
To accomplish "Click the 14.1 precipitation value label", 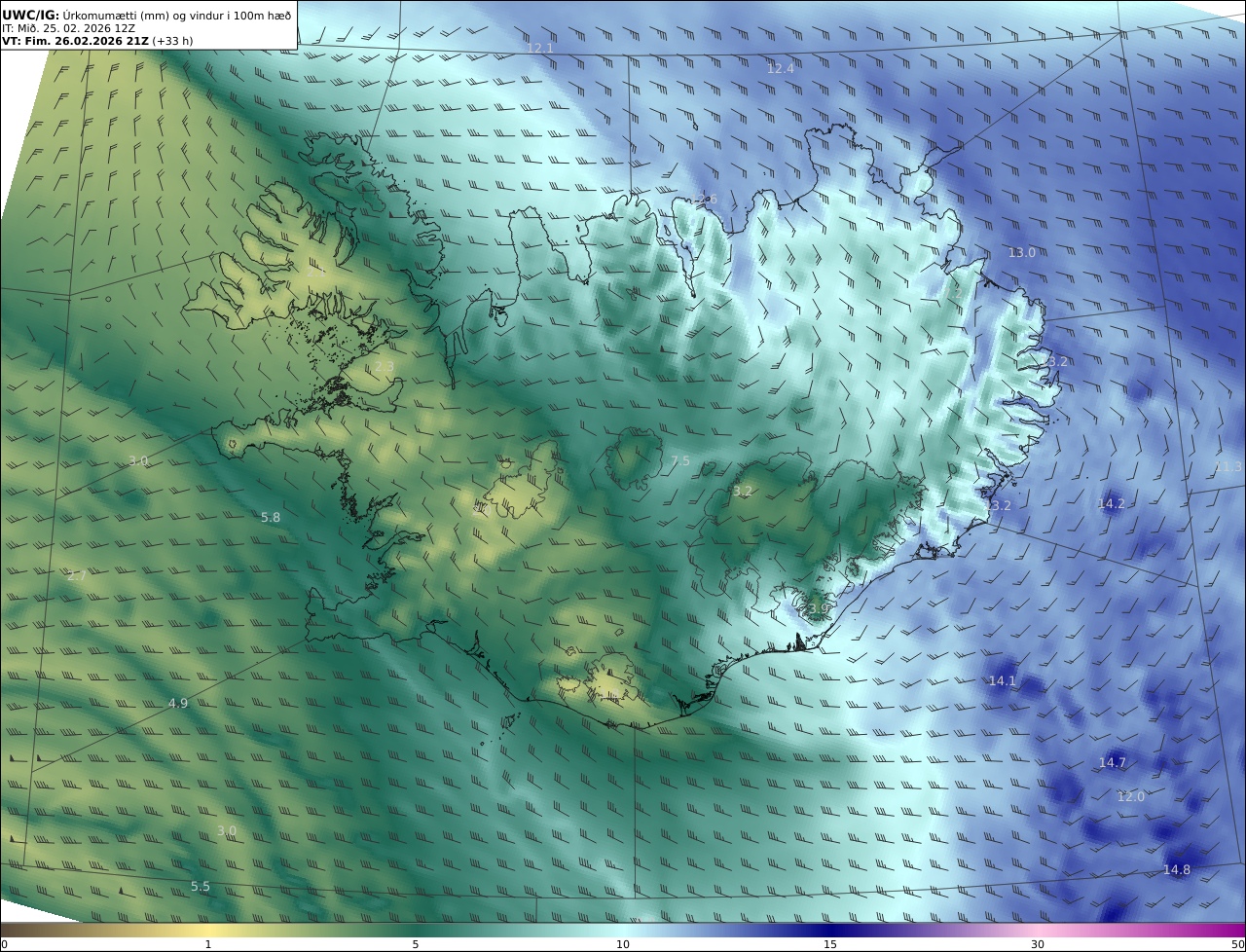I will [x=1002, y=680].
